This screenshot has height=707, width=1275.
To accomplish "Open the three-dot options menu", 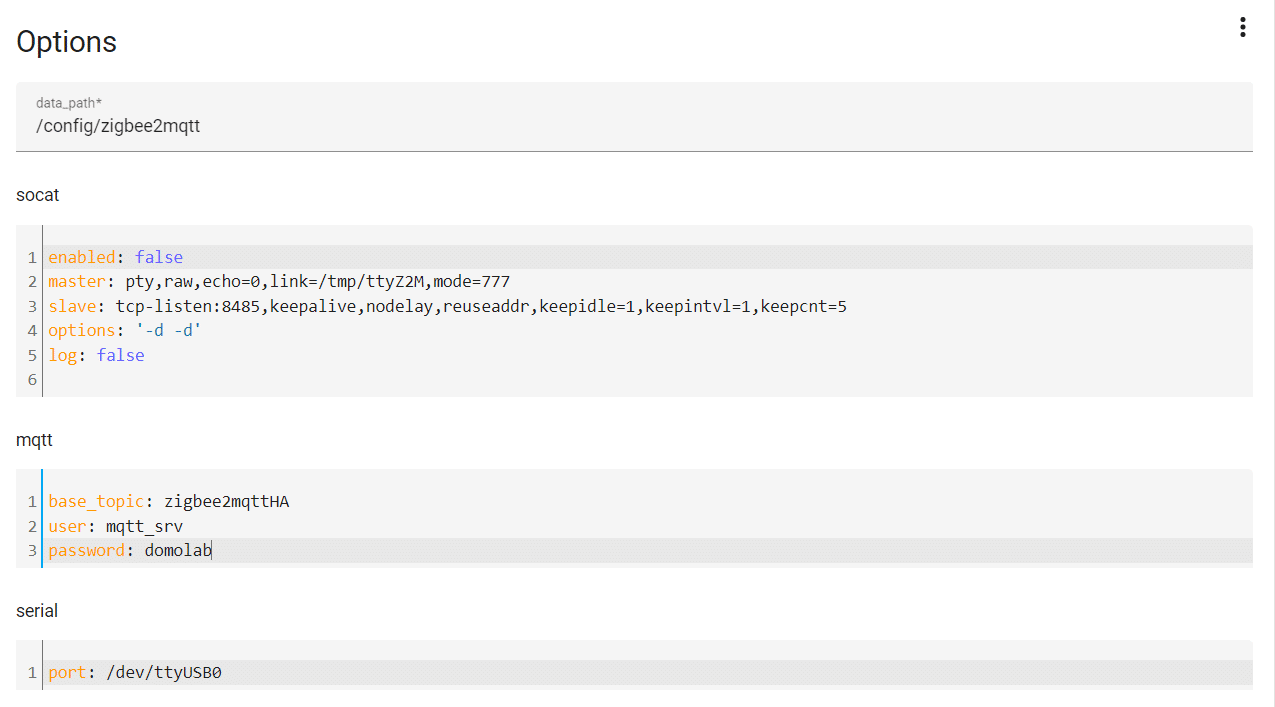I will click(x=1242, y=27).
